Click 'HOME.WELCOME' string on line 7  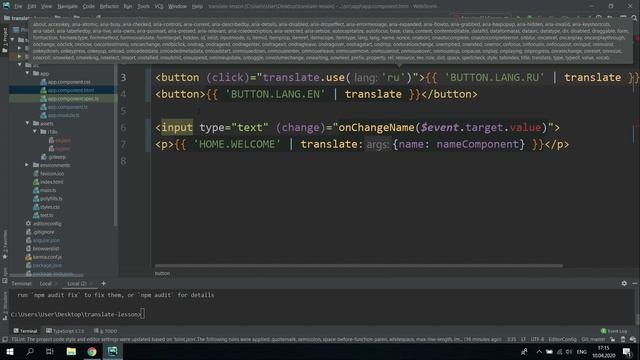(237, 144)
